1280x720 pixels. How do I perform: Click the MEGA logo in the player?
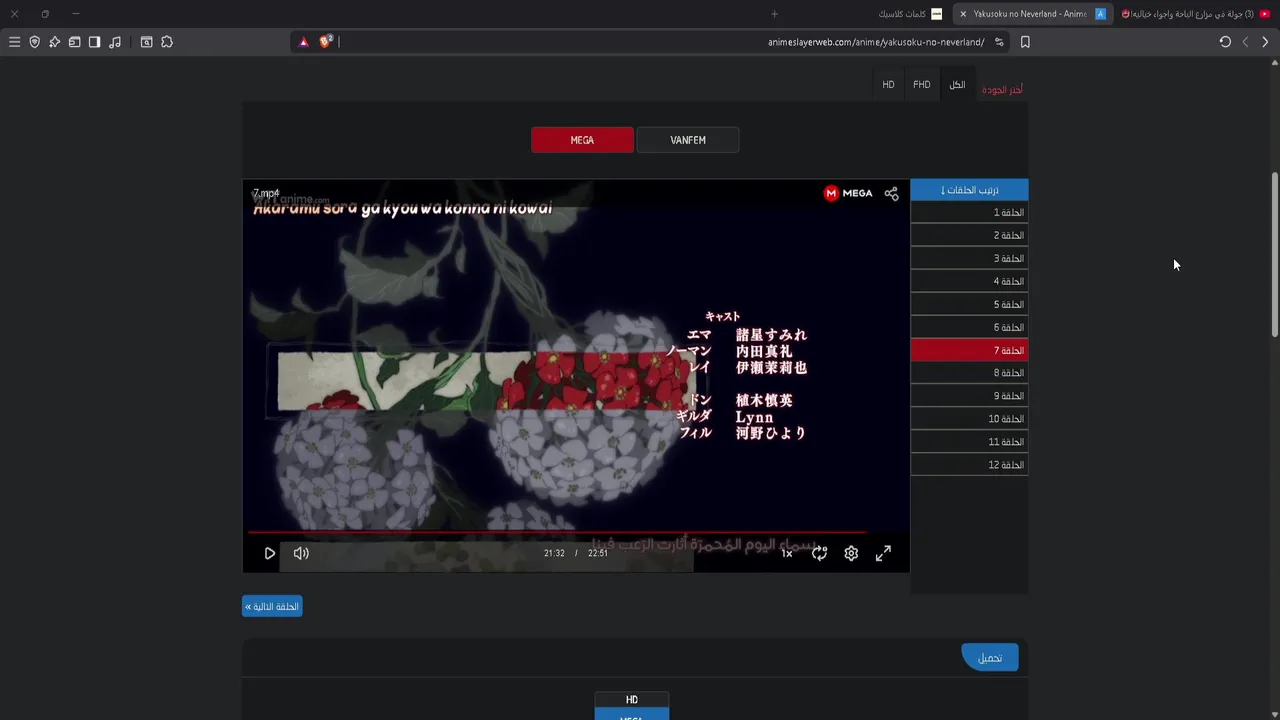coord(848,193)
